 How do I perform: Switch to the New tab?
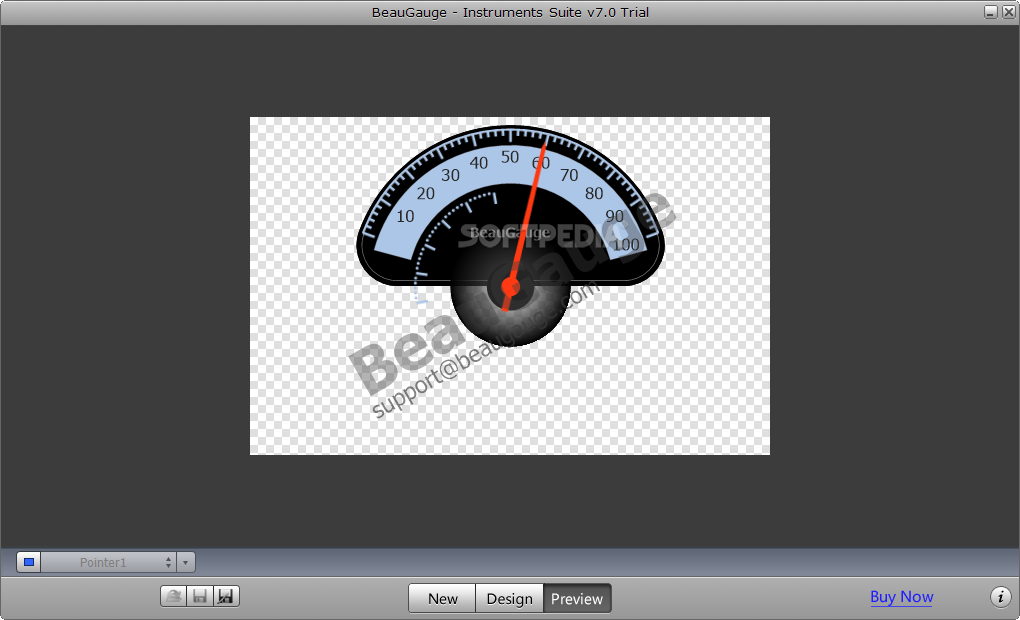pyautogui.click(x=442, y=599)
